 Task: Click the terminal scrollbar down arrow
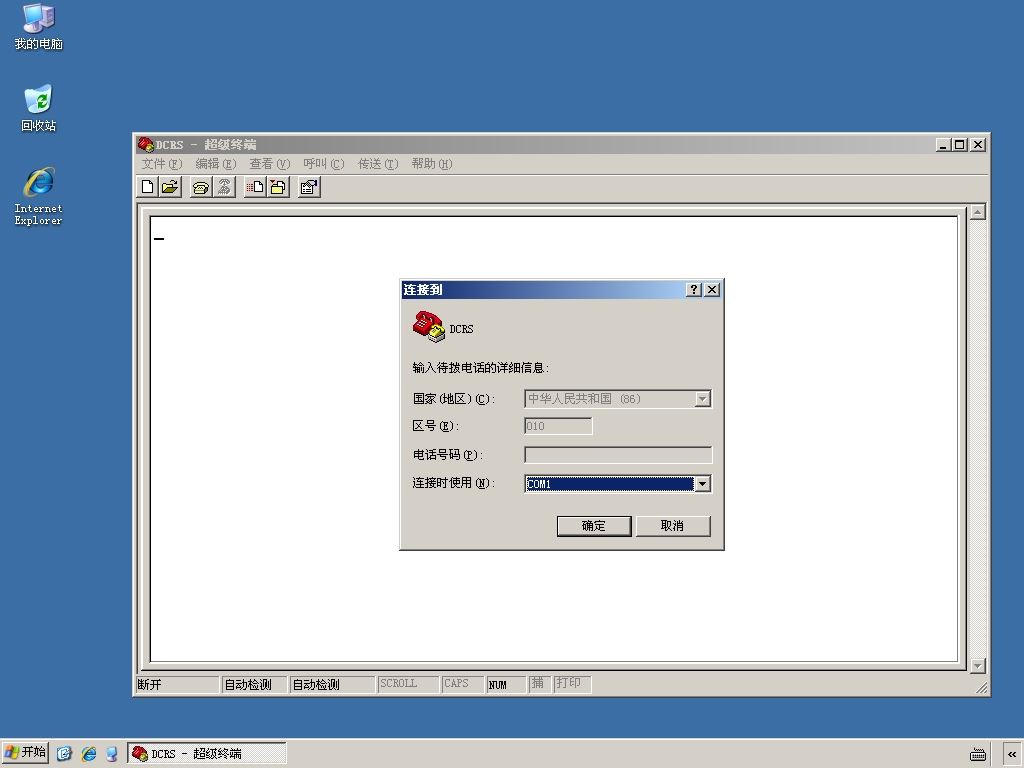978,665
